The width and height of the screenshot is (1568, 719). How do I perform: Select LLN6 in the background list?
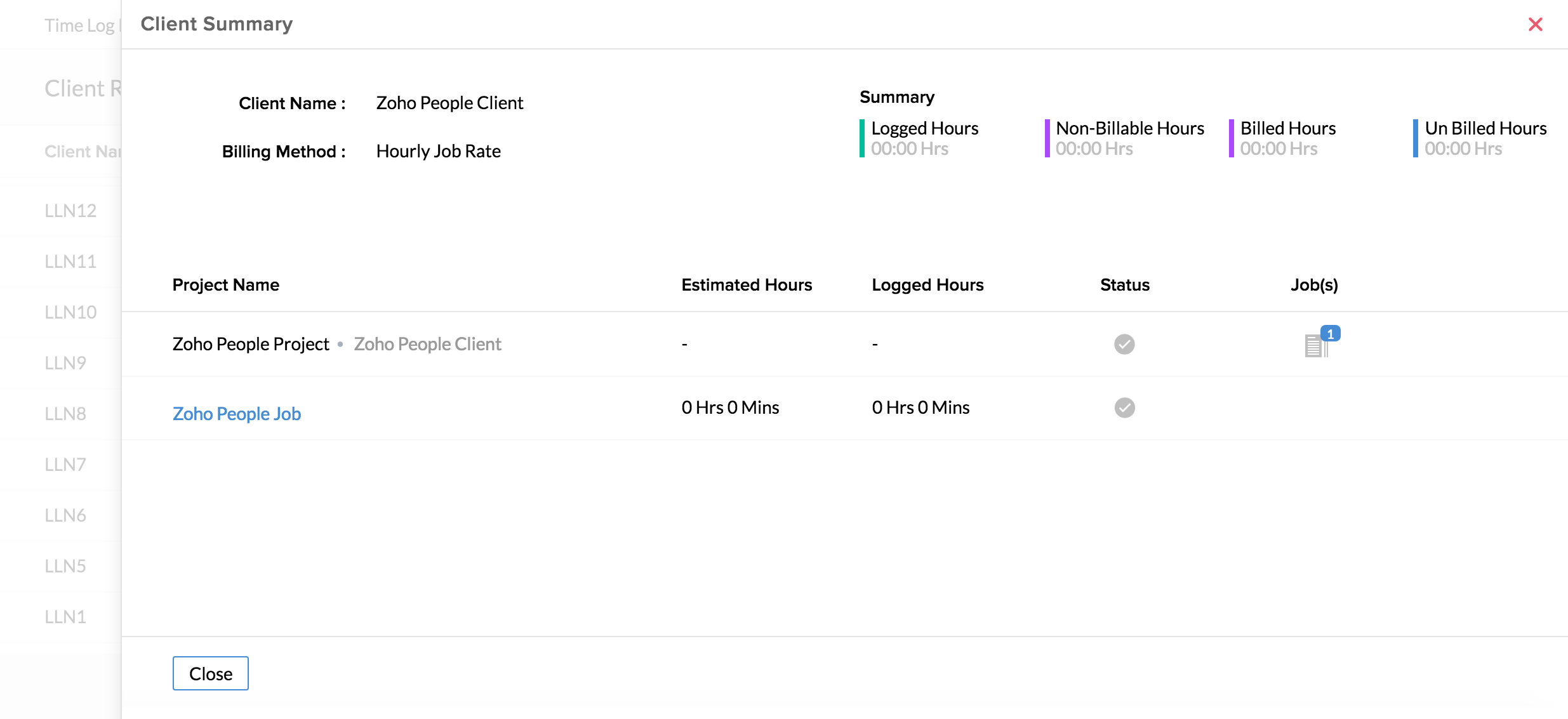pyautogui.click(x=65, y=515)
